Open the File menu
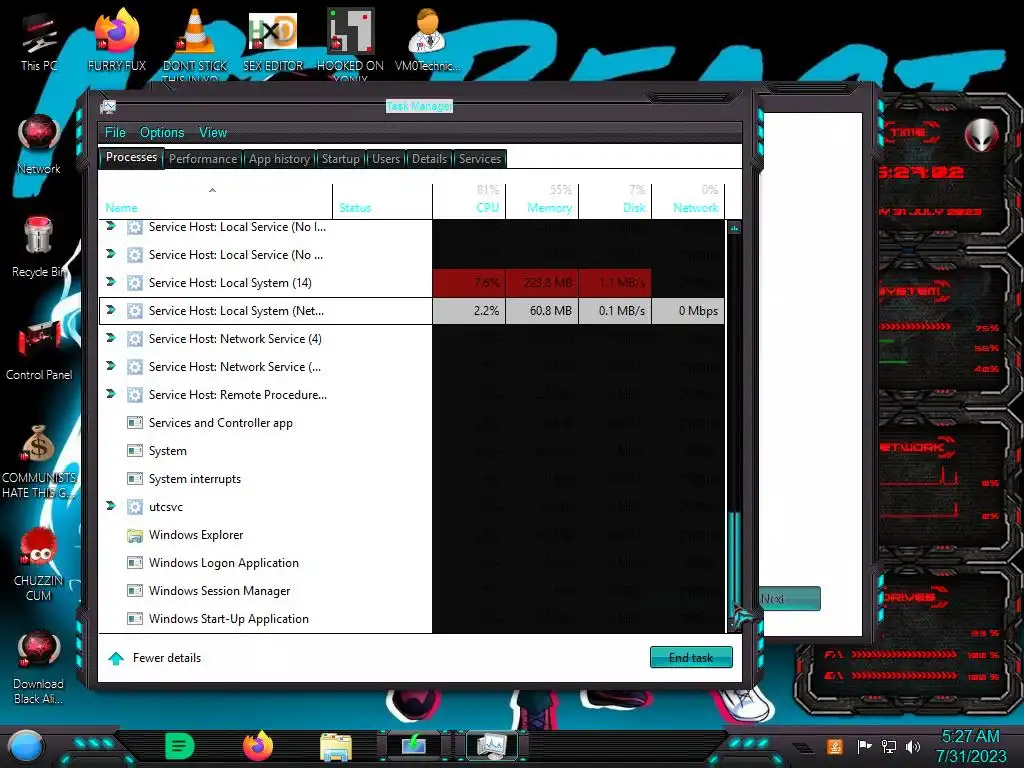Image resolution: width=1024 pixels, height=768 pixels. pos(115,133)
